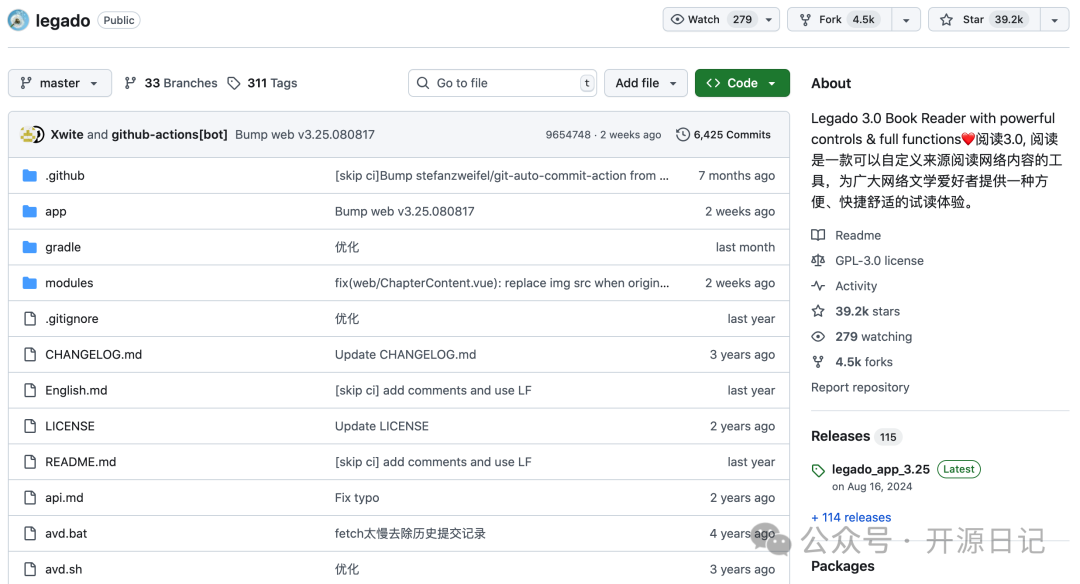This screenshot has width=1080, height=584.
Task: Click the branches icon beside 33 Branches
Action: (130, 83)
